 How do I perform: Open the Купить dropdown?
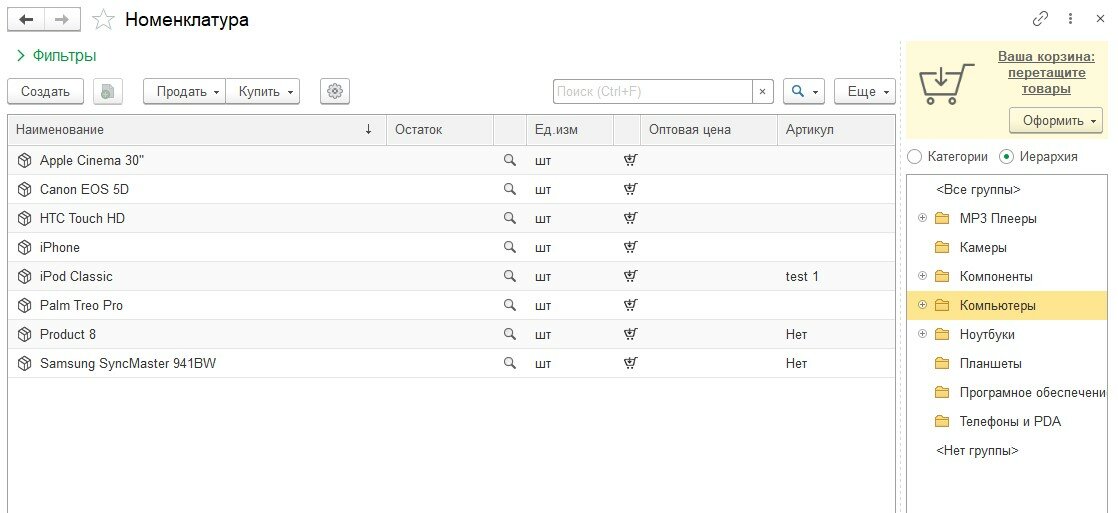262,91
